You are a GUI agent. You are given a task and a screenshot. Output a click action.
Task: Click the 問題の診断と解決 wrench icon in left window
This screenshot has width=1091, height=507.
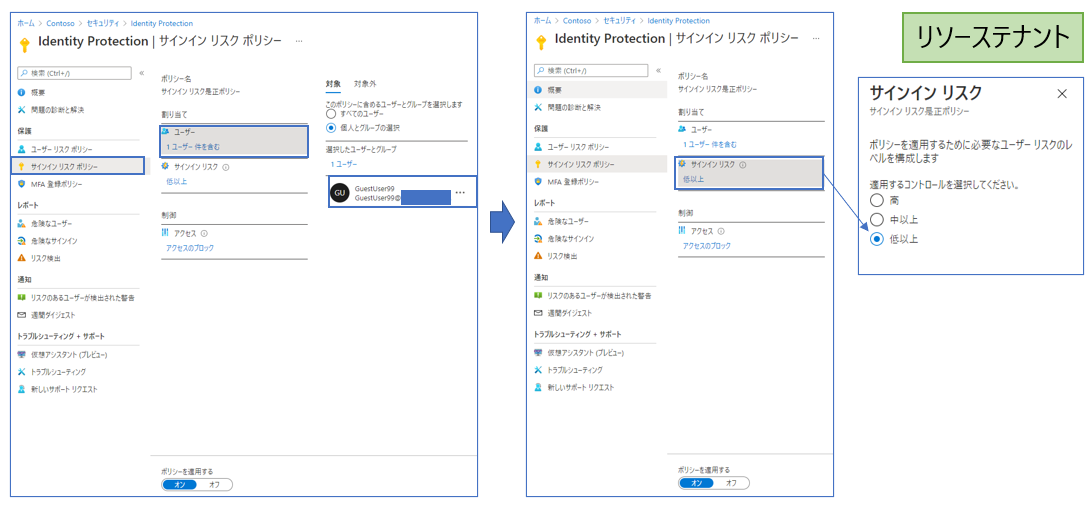[22, 110]
